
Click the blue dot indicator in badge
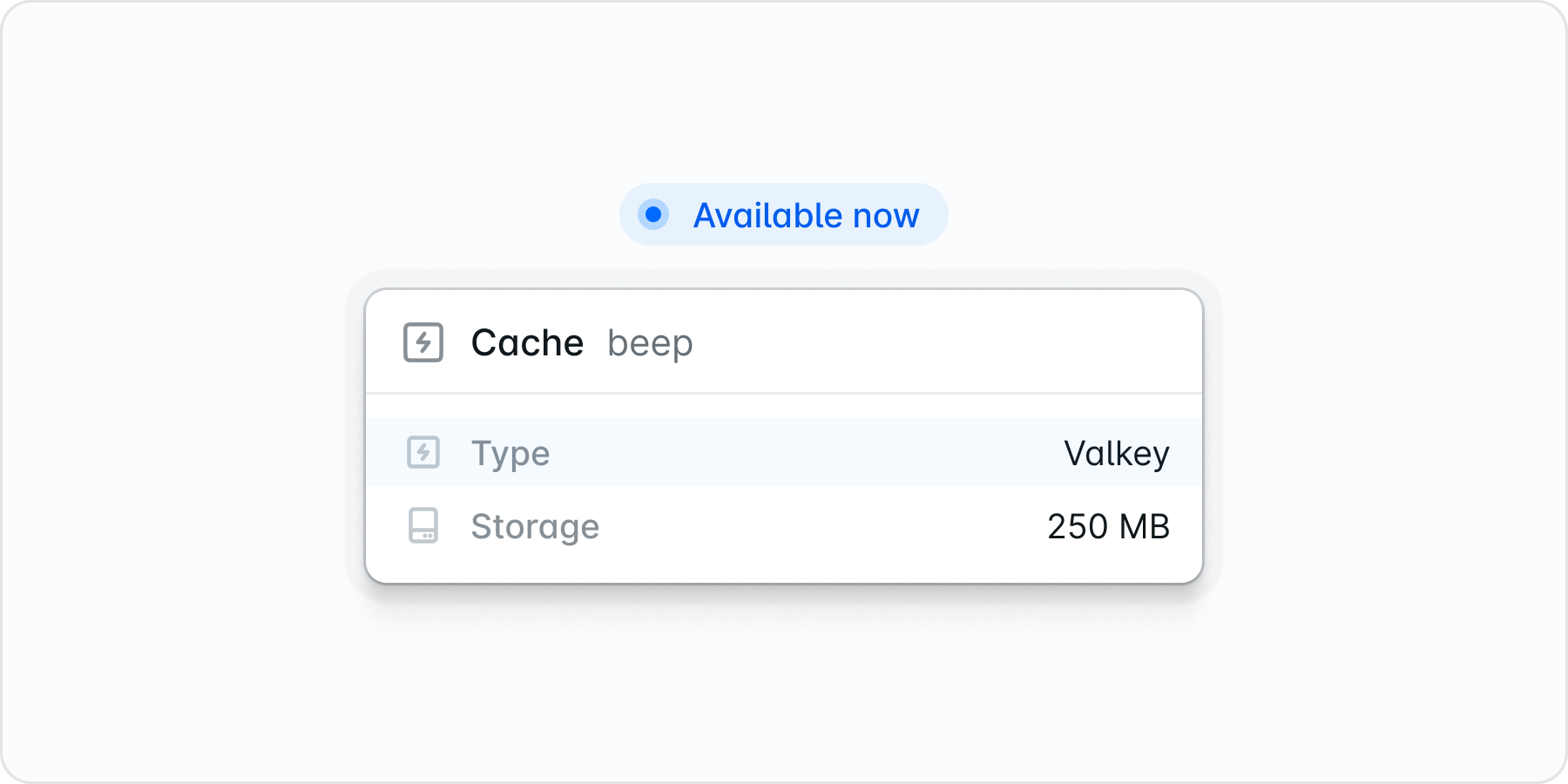tap(653, 214)
